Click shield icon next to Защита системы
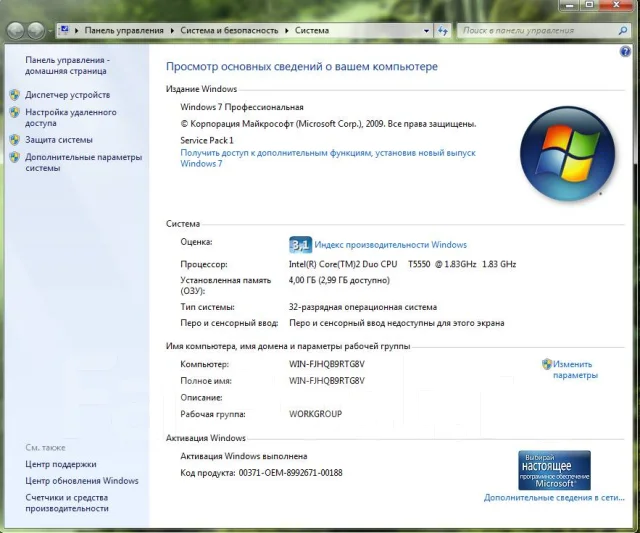The height and width of the screenshot is (533, 640). [x=15, y=140]
